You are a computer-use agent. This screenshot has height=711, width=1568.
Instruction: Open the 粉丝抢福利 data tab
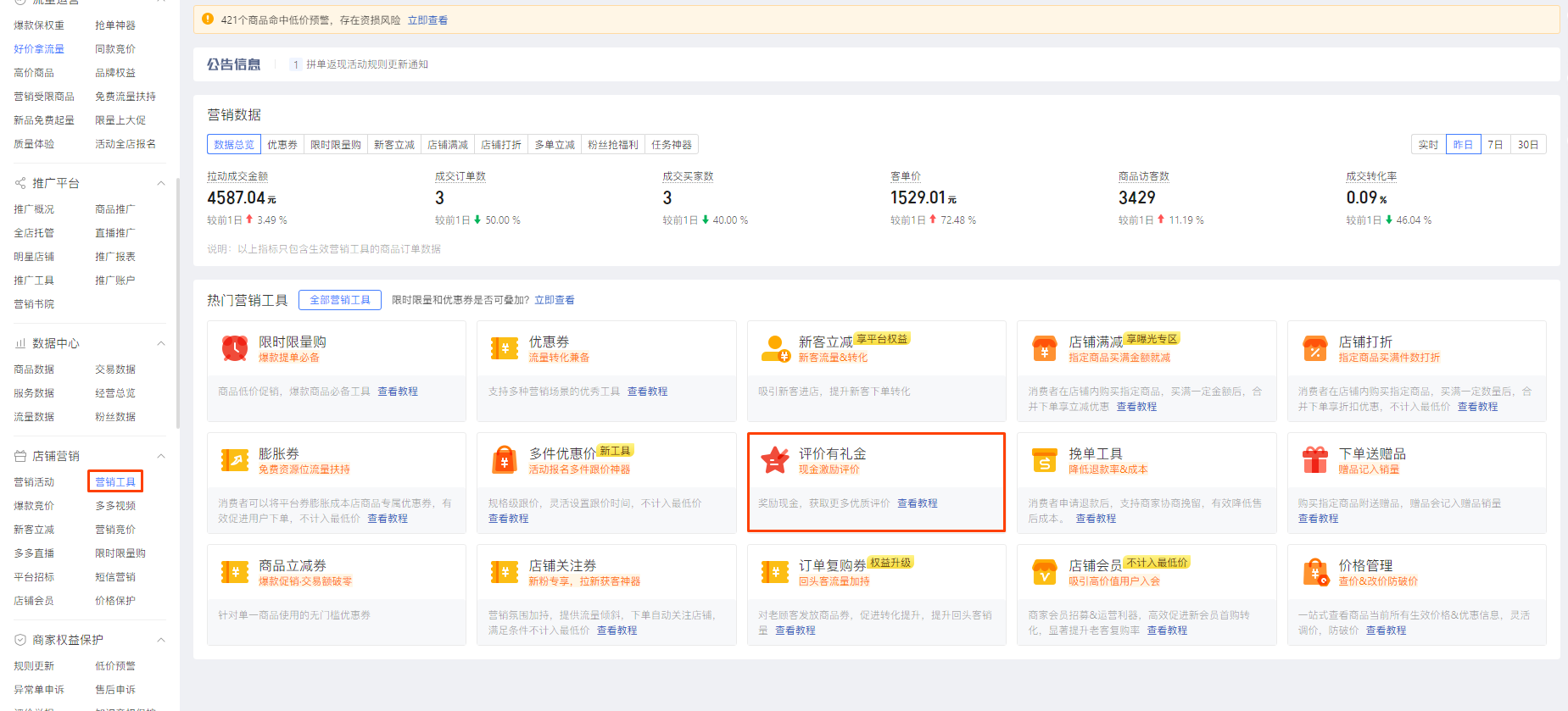click(612, 145)
